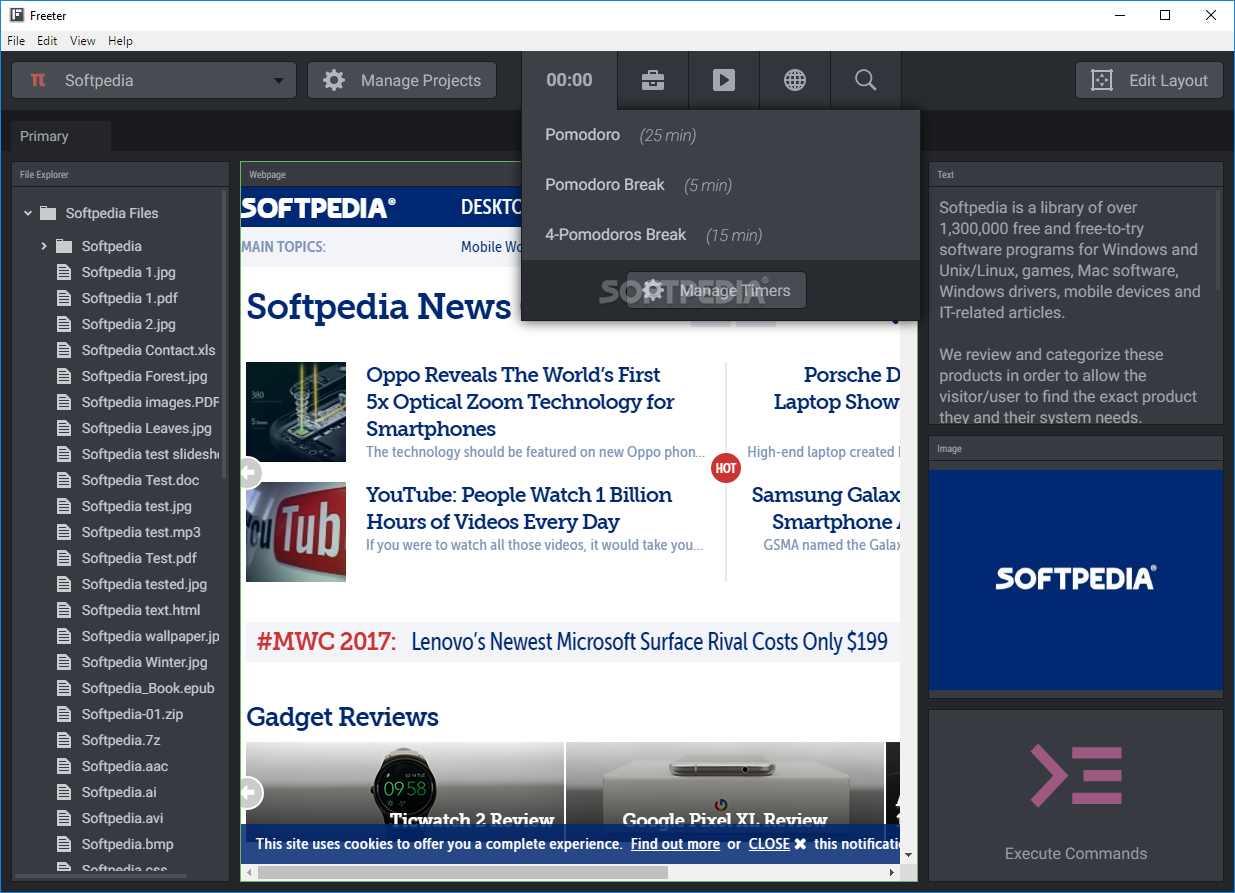Click the Softpedia logo on webpage

pyautogui.click(x=318, y=208)
